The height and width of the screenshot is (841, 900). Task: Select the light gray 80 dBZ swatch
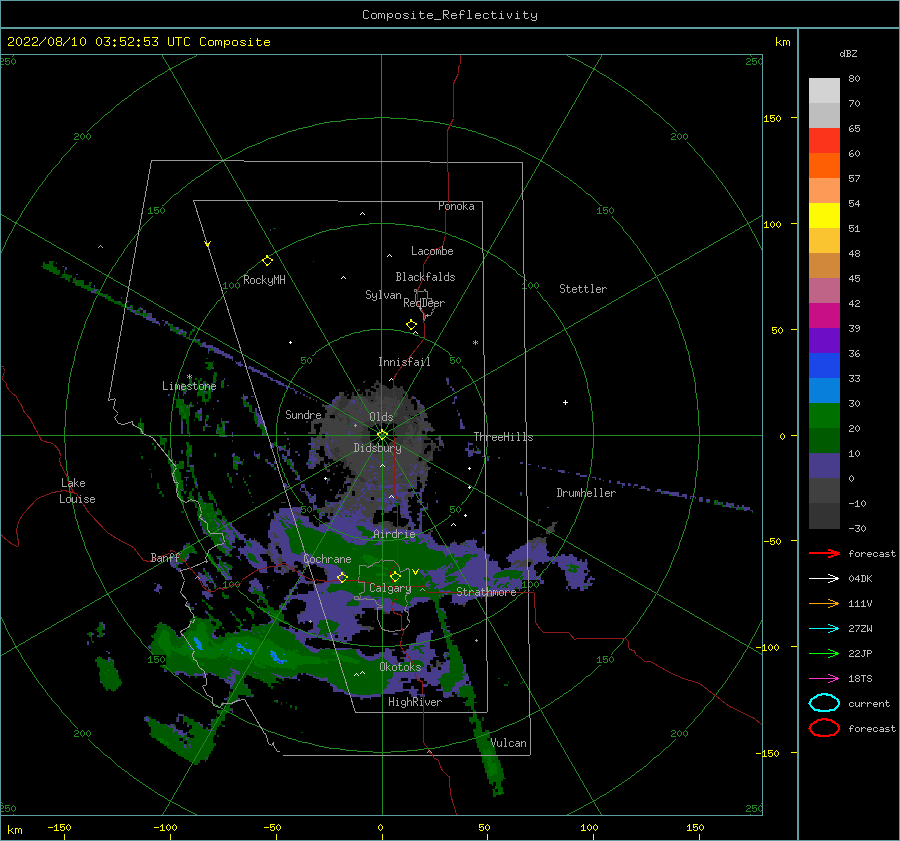(x=824, y=90)
